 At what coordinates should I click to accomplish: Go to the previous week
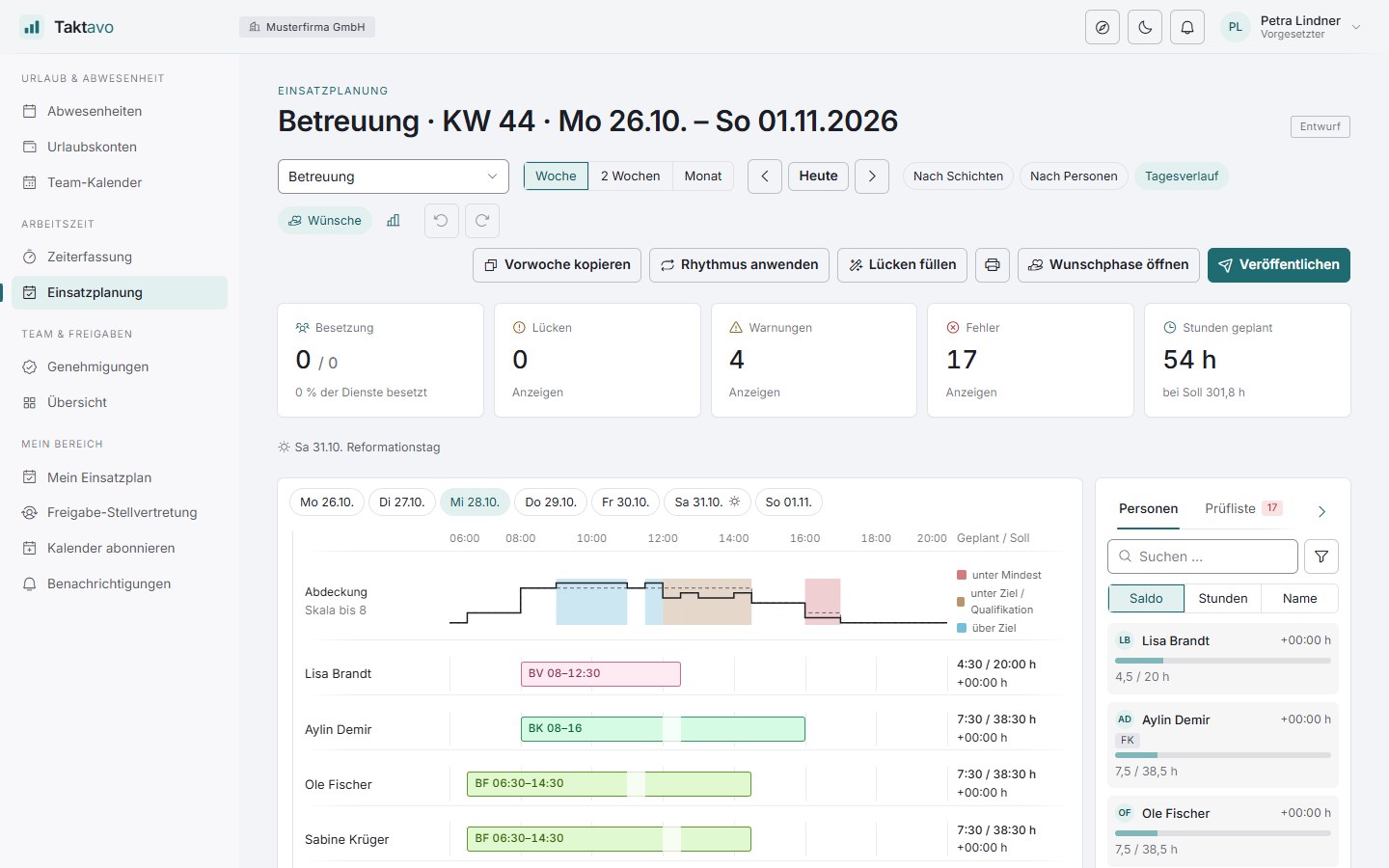click(765, 176)
